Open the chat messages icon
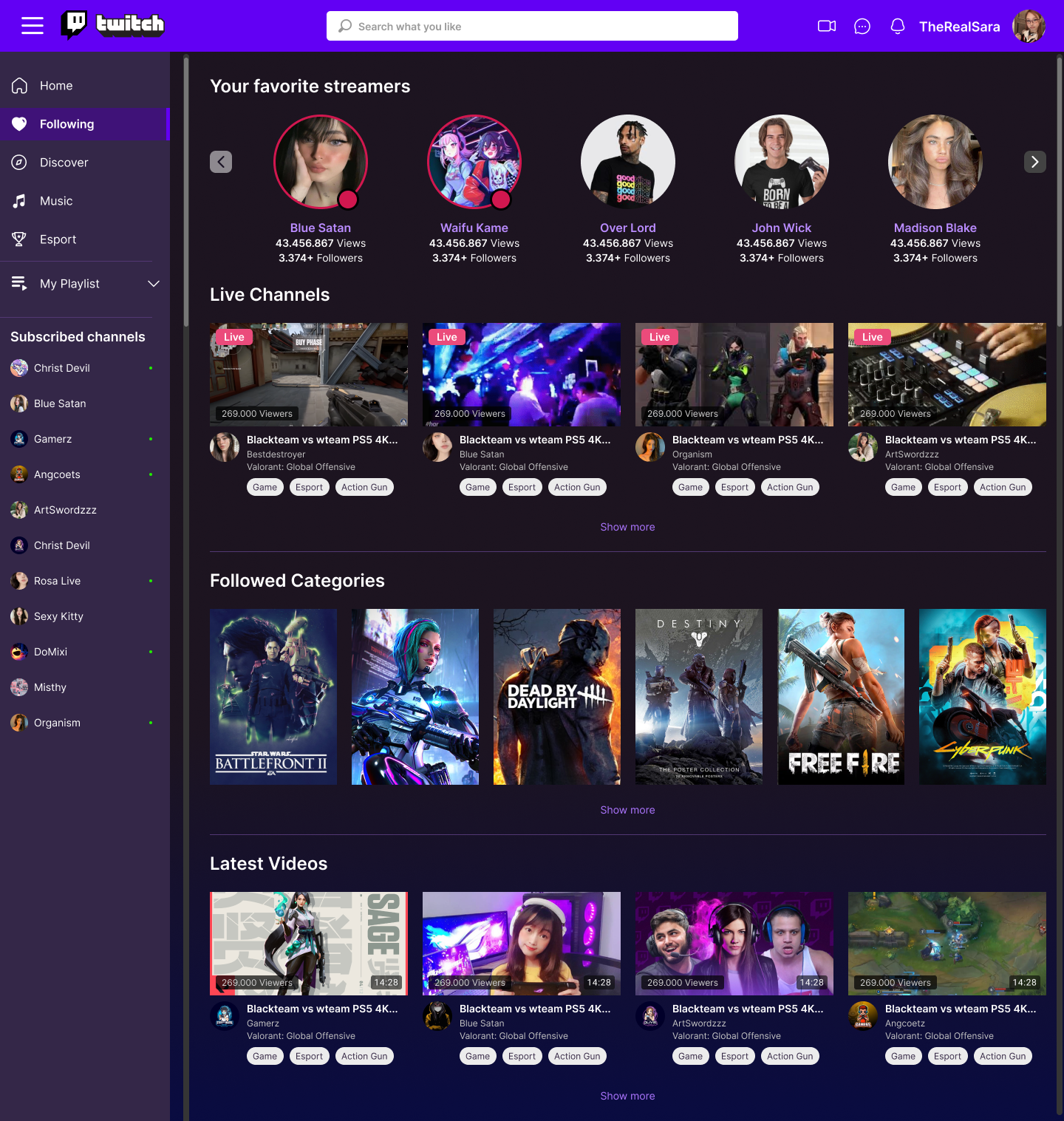 click(x=862, y=27)
